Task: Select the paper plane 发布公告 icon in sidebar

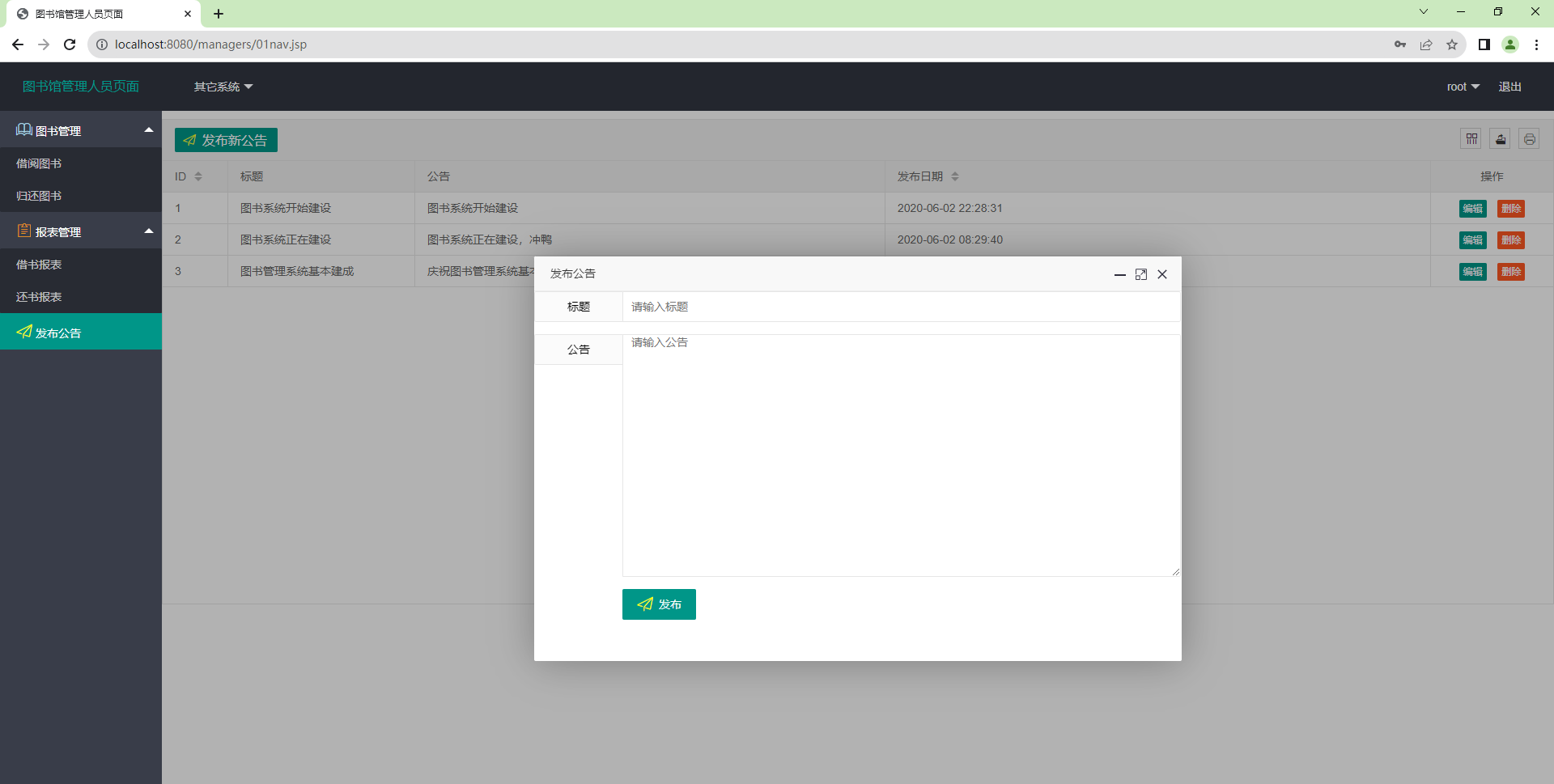Action: pyautogui.click(x=23, y=333)
